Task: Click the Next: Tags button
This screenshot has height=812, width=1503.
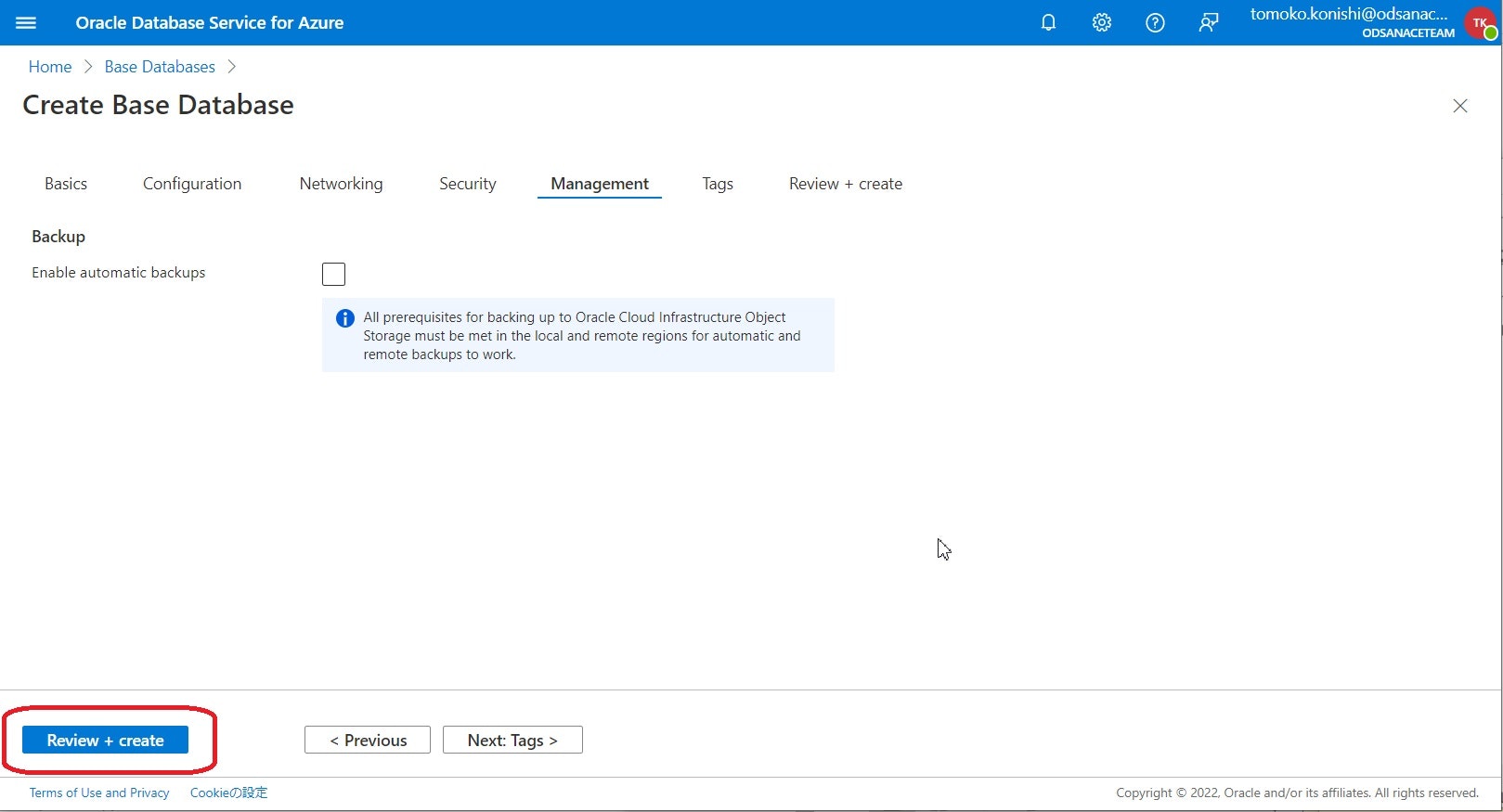Action: click(512, 740)
